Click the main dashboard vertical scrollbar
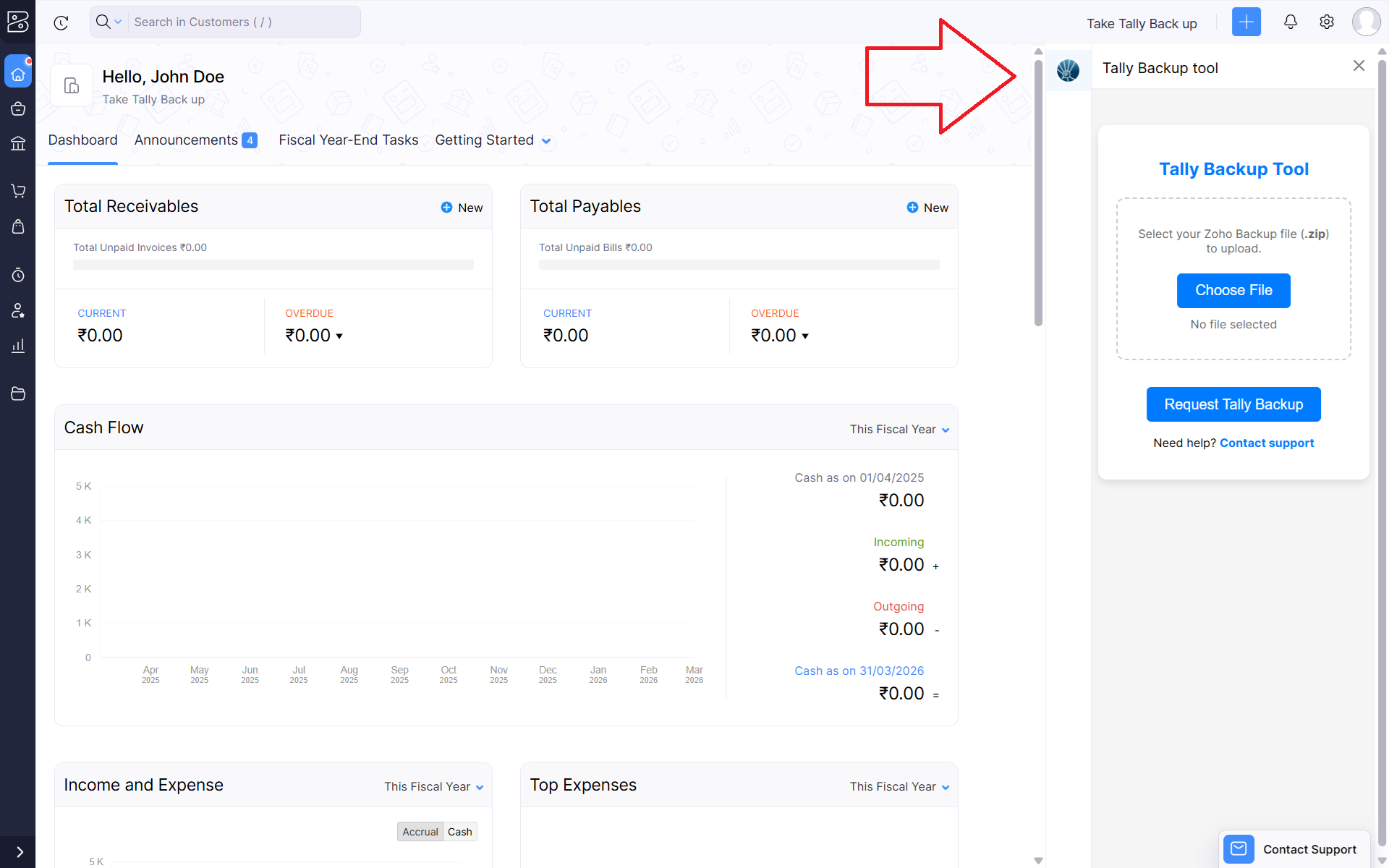 1038,194
